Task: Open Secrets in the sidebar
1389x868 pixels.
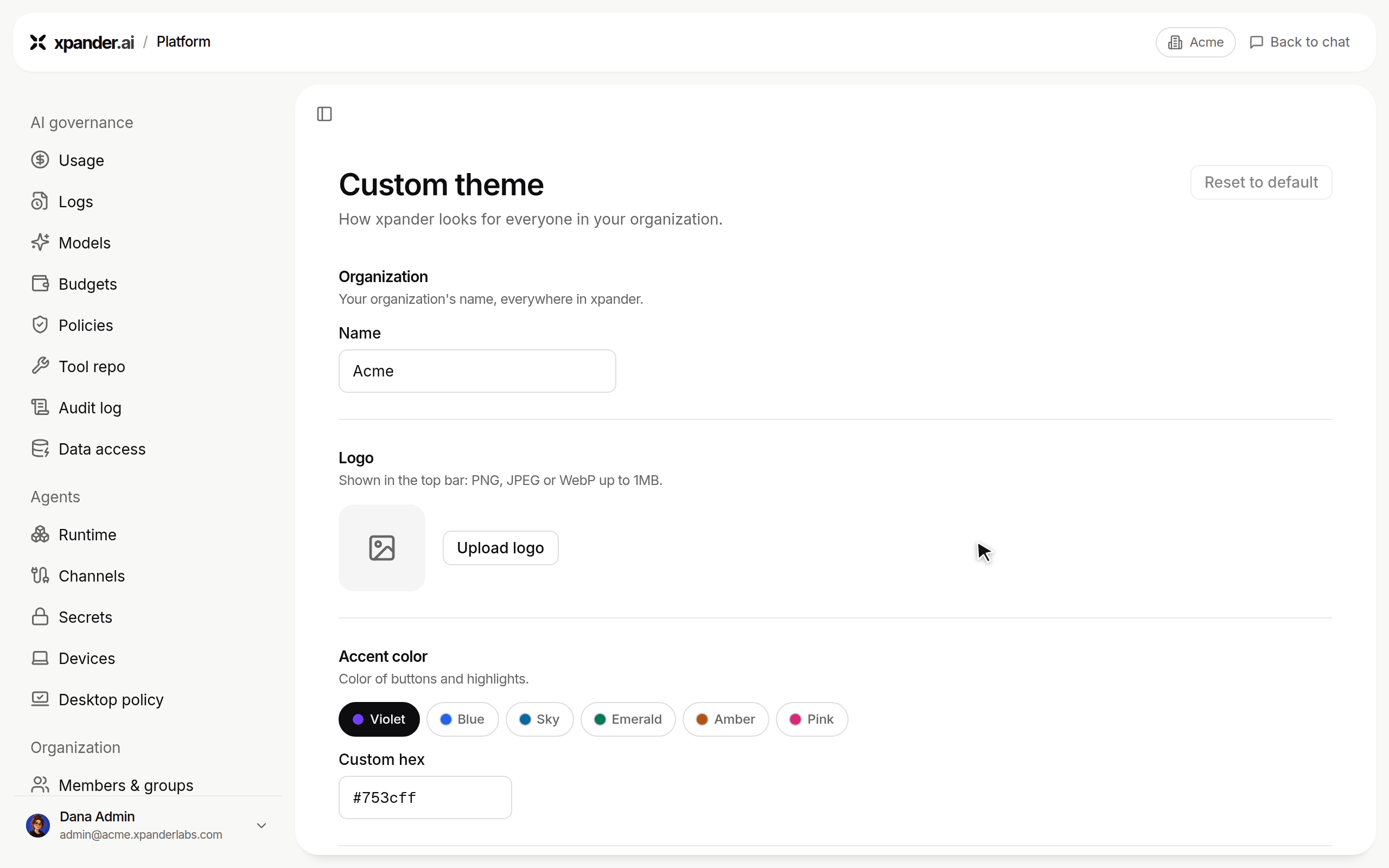Action: click(86, 617)
